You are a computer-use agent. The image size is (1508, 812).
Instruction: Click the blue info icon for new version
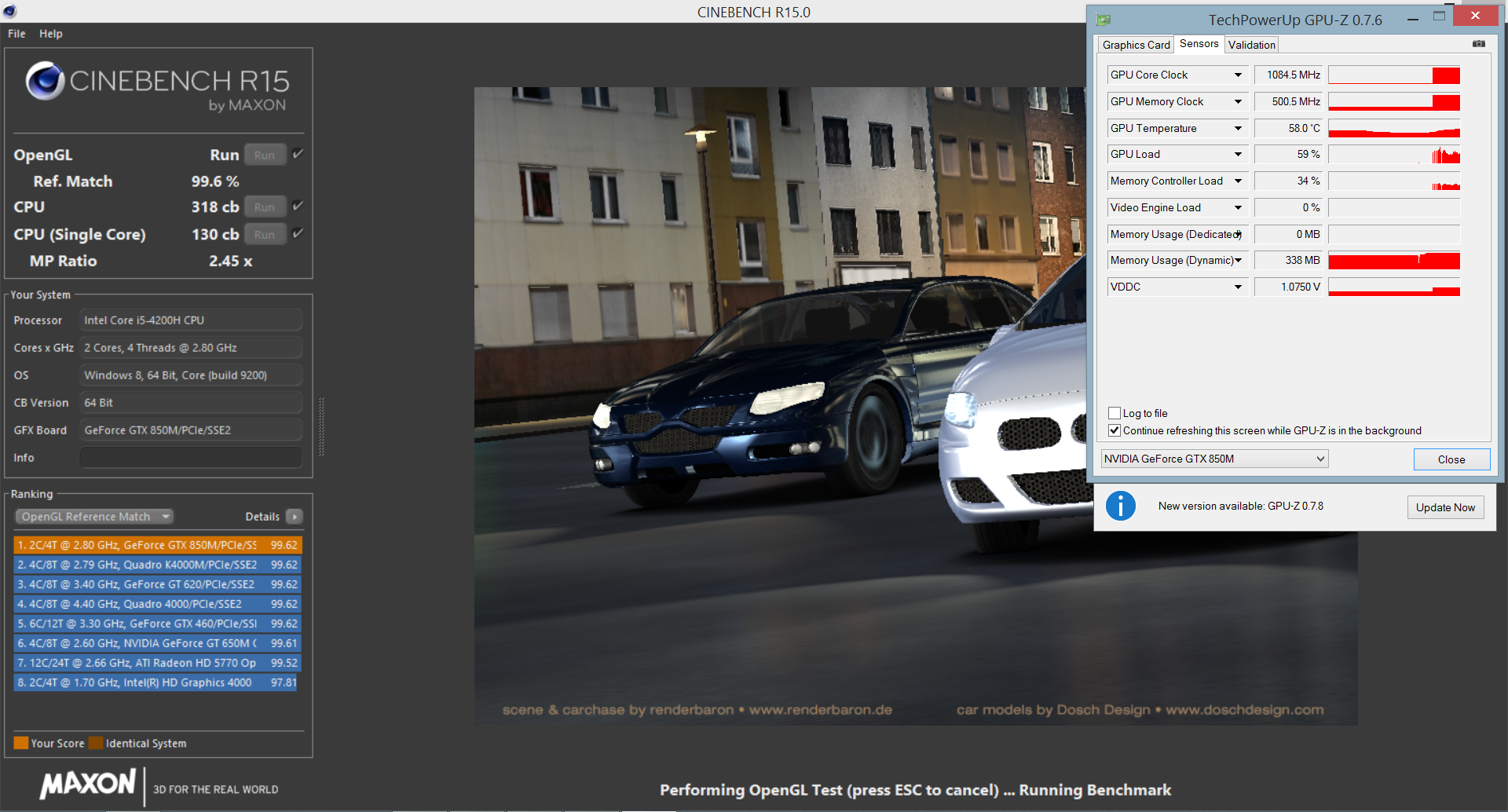tap(1120, 506)
